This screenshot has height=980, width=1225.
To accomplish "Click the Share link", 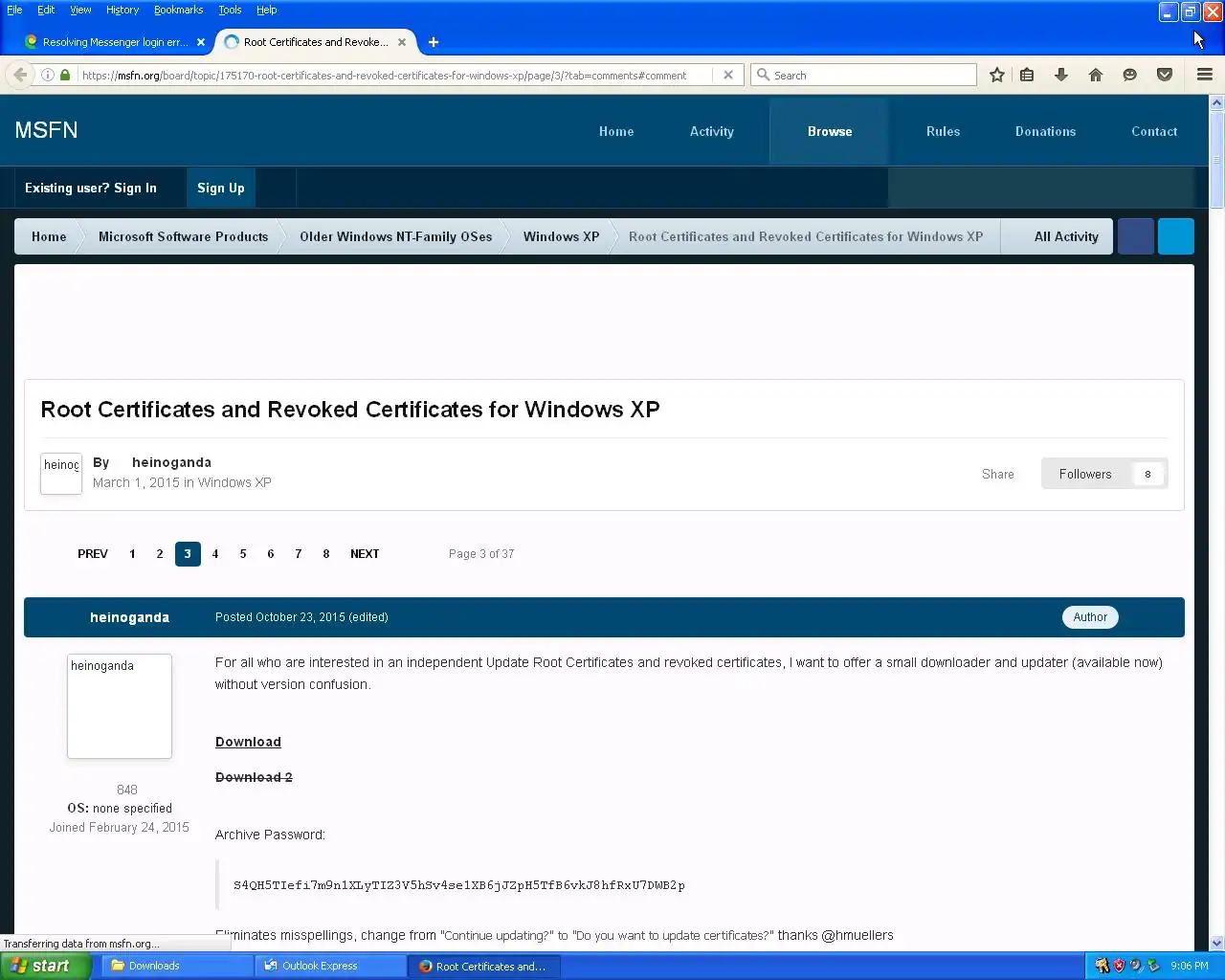I will pyautogui.click(x=997, y=474).
